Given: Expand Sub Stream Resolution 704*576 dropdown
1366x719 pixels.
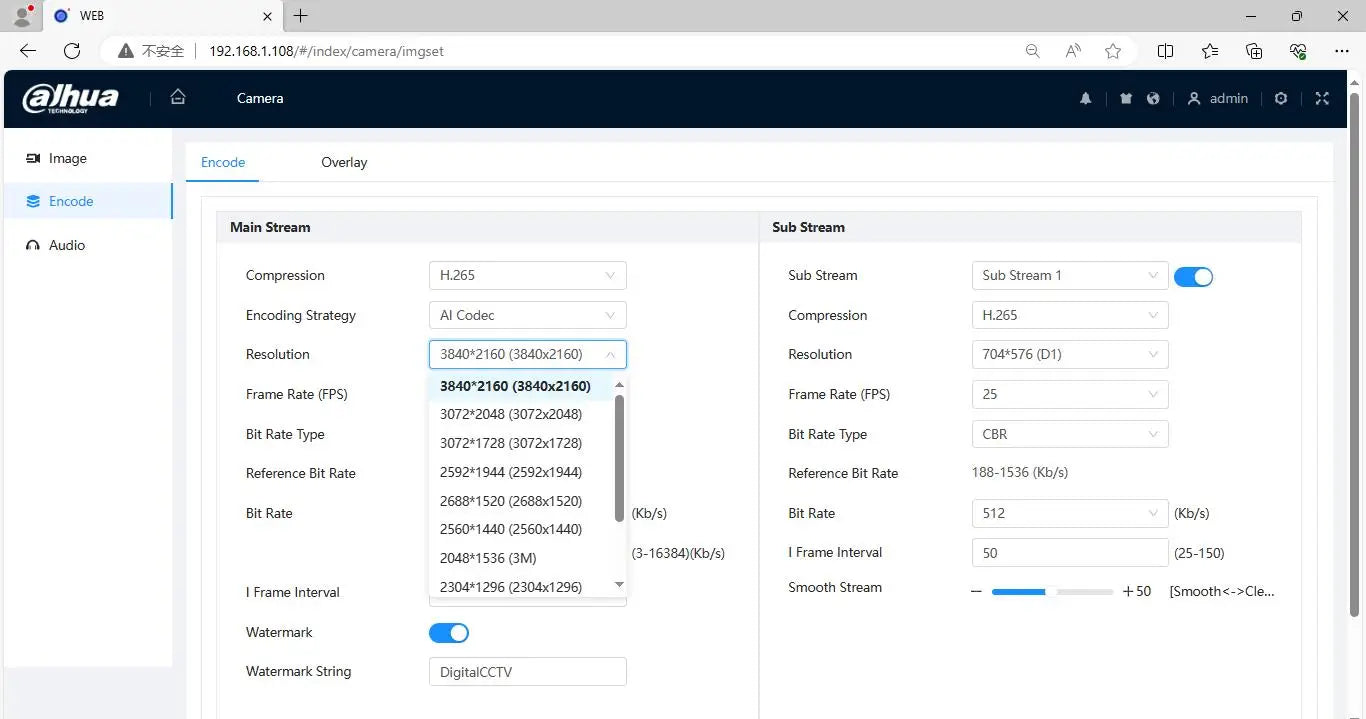Looking at the screenshot, I should (x=1069, y=354).
